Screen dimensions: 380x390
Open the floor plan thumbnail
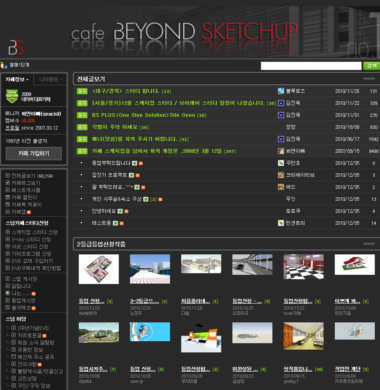pyautogui.click(x=99, y=269)
